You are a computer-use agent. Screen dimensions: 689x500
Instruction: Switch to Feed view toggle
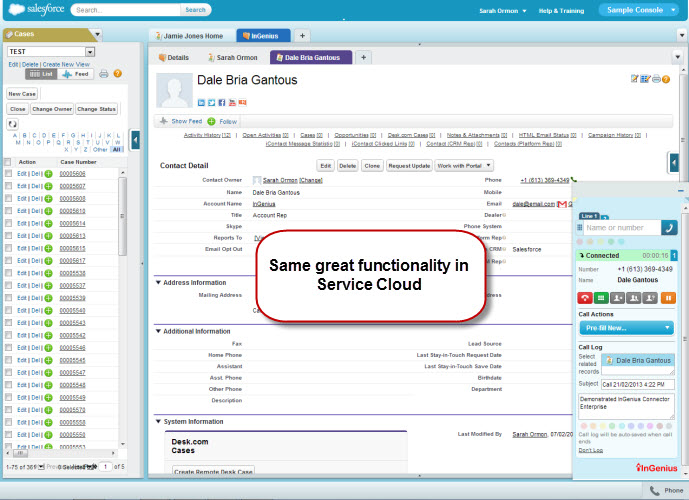tap(76, 74)
